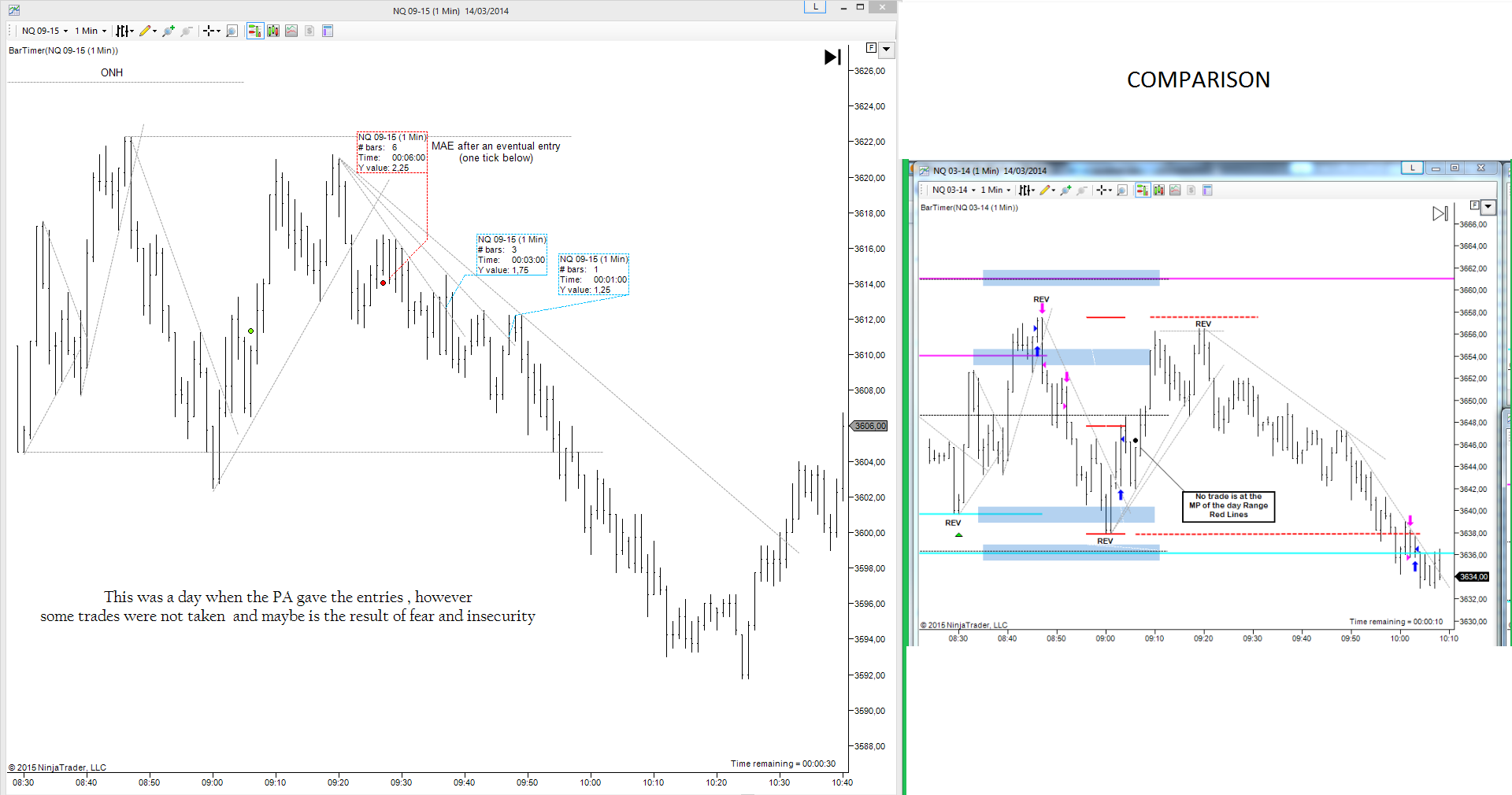Click the black dot marker in NQ 03-14 chart
The width and height of the screenshot is (1512, 795).
pos(1135,440)
